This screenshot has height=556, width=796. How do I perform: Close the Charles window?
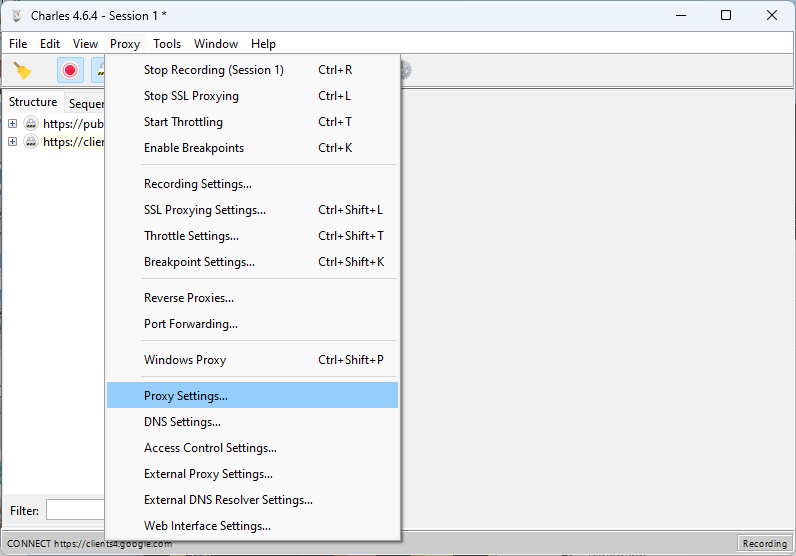coord(772,15)
